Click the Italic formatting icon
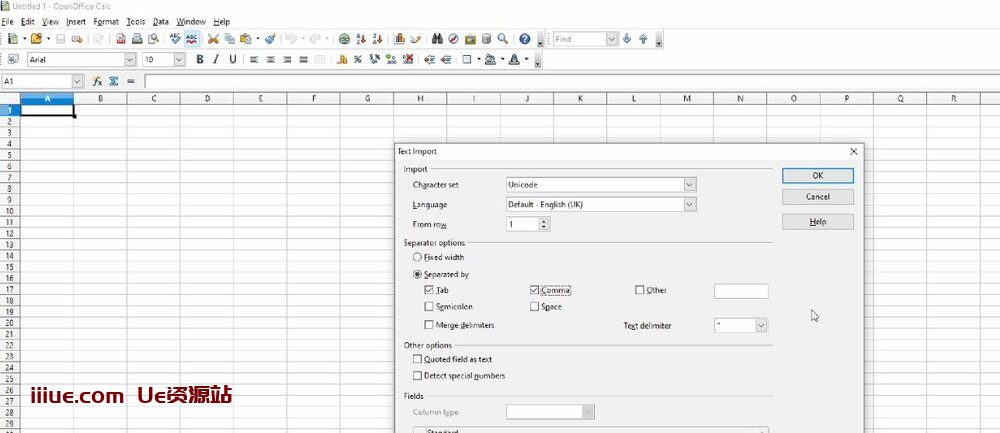1000x433 pixels. tap(216, 60)
